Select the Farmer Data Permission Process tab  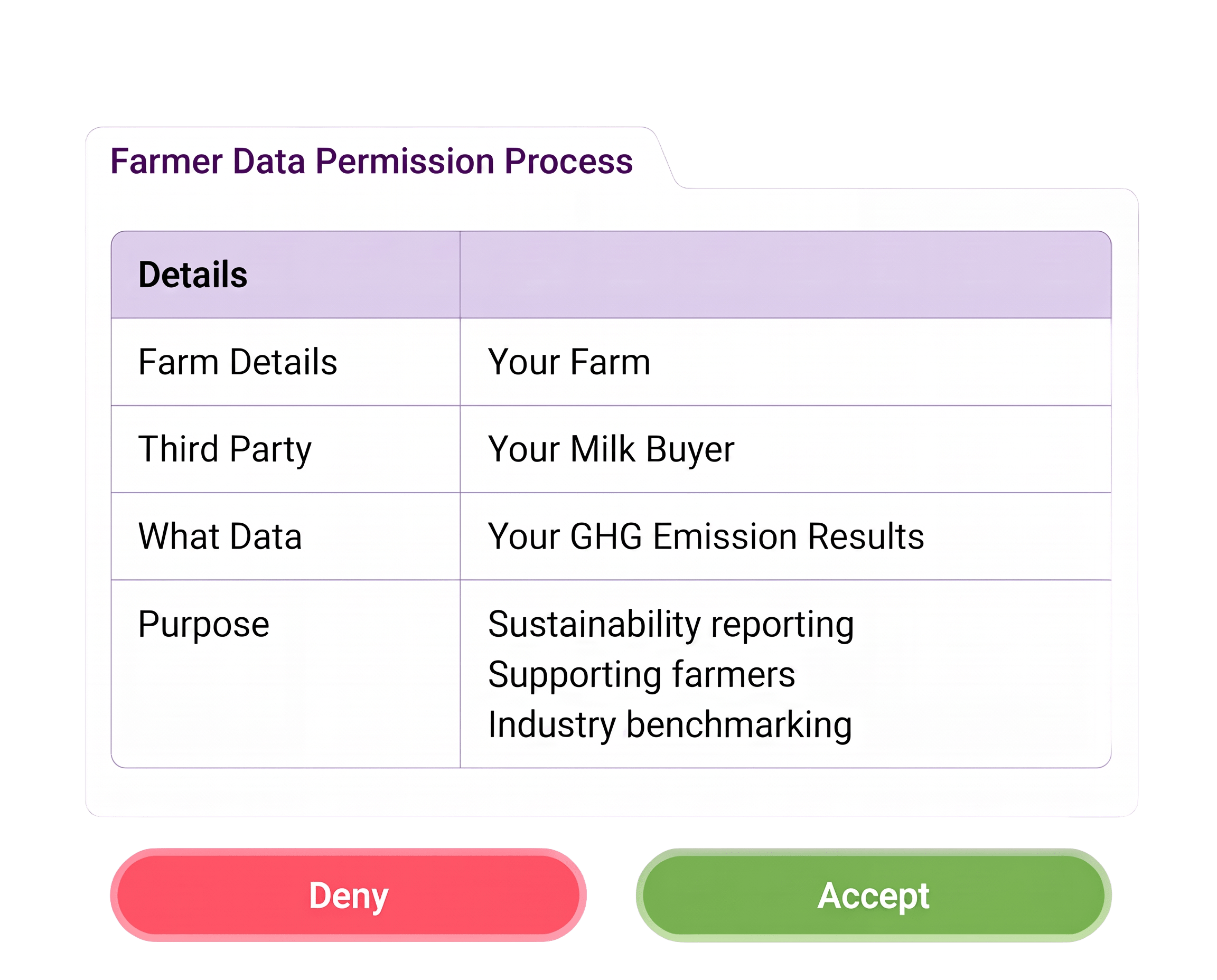[371, 161]
